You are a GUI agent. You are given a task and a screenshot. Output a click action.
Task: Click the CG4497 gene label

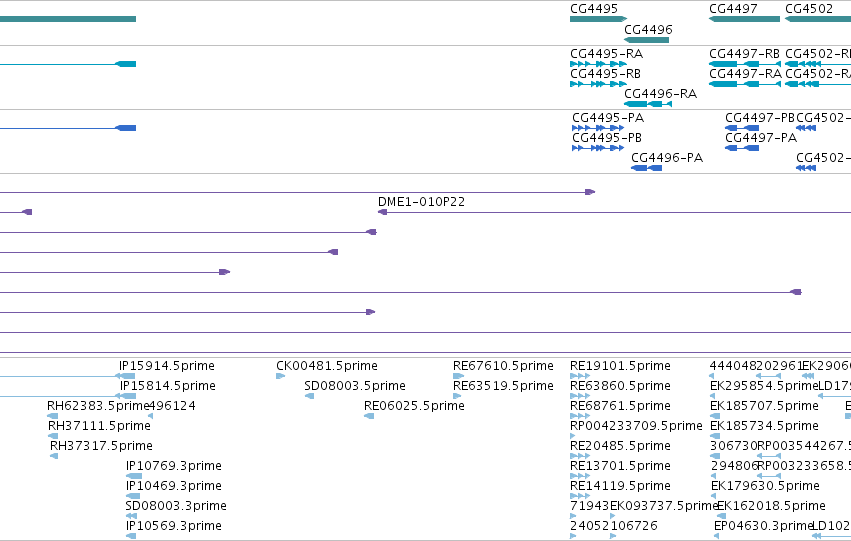(x=733, y=9)
